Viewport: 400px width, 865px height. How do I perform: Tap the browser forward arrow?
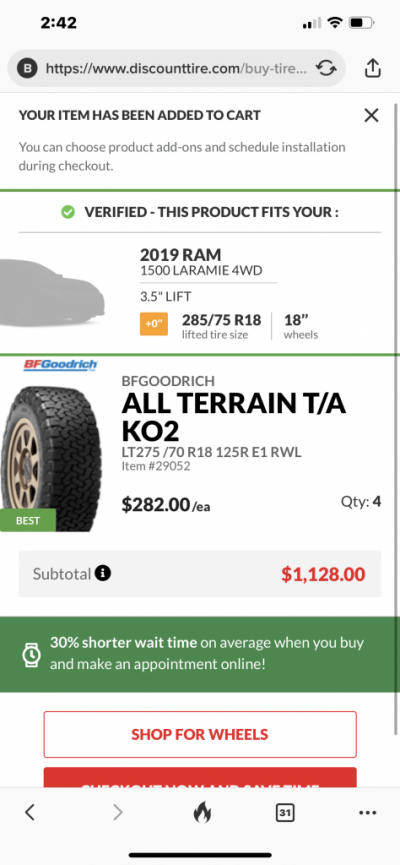(117, 811)
